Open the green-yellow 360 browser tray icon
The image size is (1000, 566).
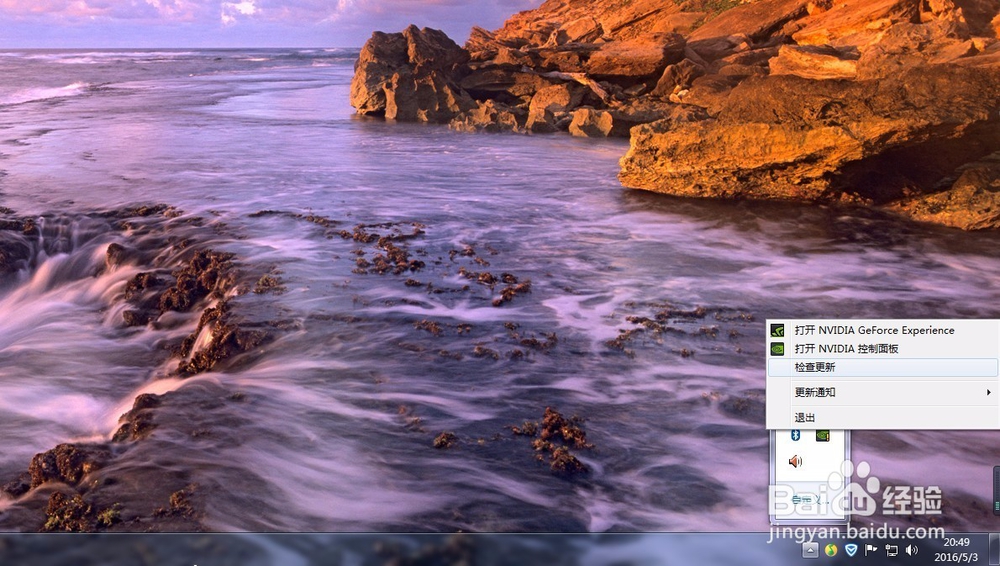pos(830,549)
